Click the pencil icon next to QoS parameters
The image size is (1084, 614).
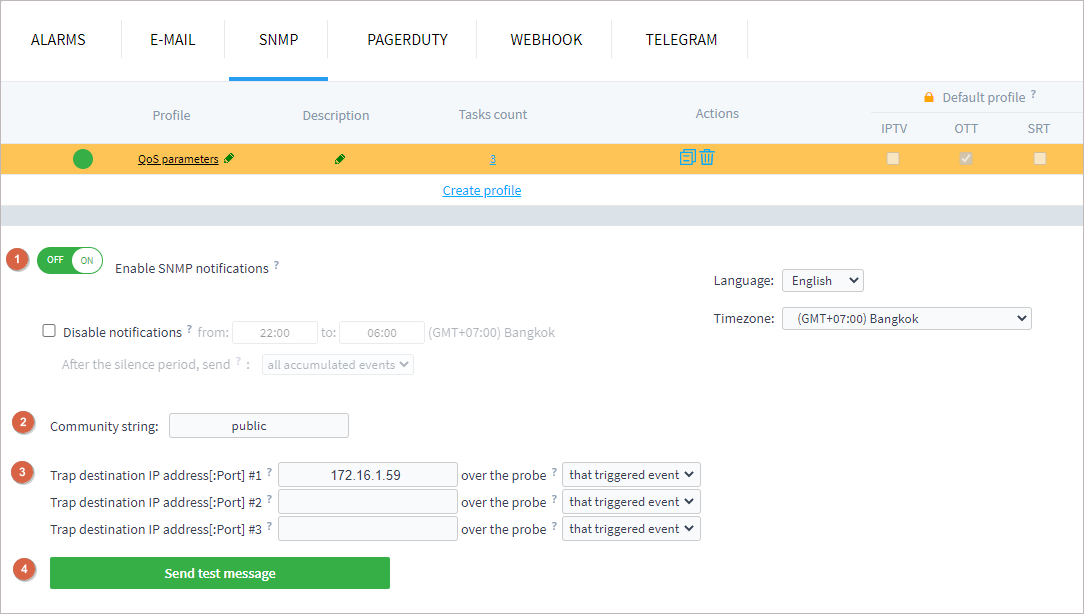[230, 159]
